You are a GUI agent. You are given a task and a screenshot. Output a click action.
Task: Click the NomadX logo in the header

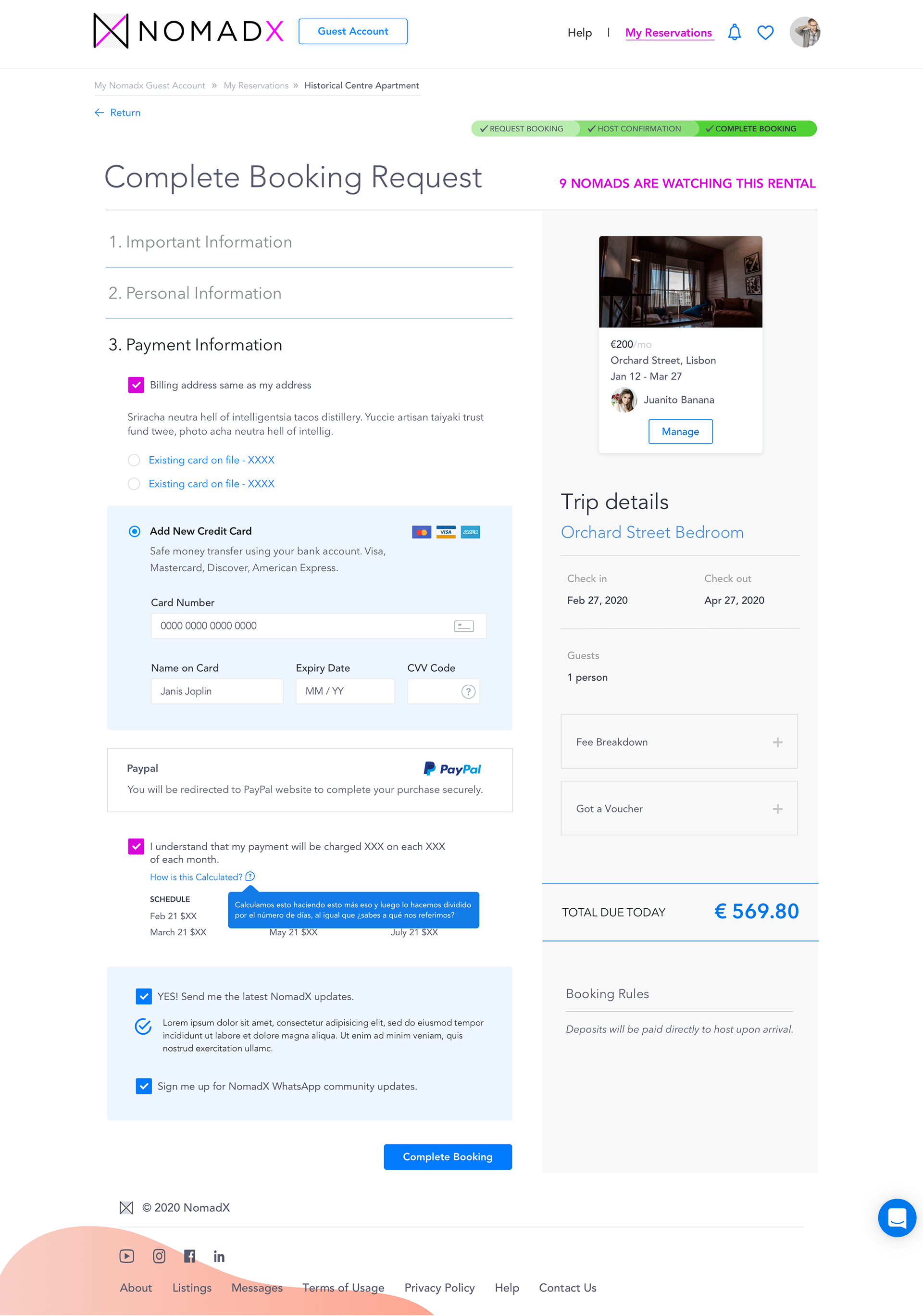[188, 31]
